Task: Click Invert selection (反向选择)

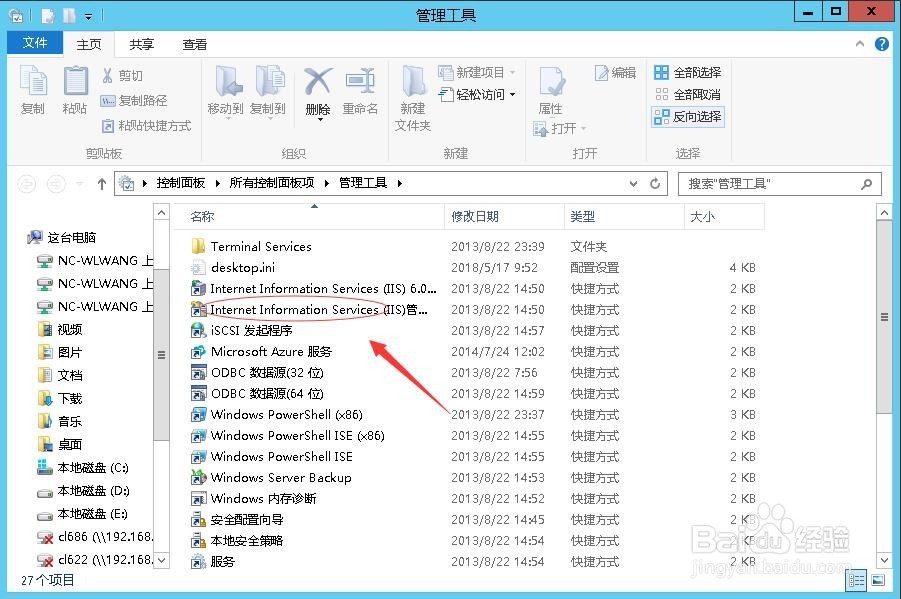Action: pyautogui.click(x=688, y=117)
